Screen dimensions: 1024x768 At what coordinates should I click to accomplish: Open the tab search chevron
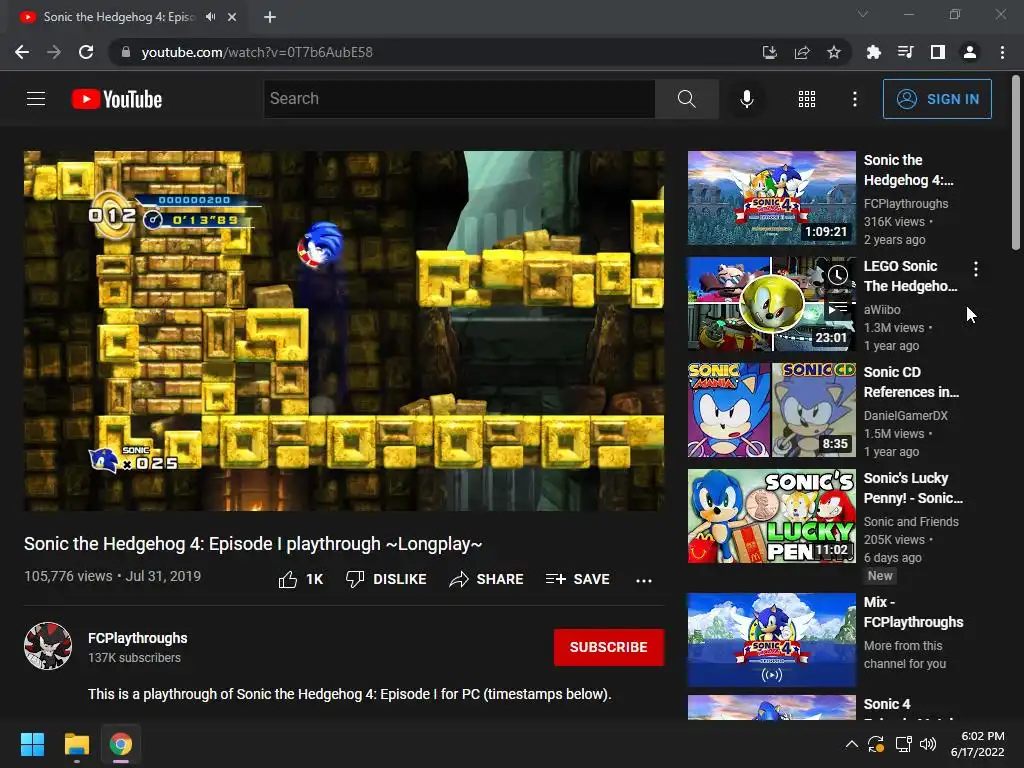(863, 14)
